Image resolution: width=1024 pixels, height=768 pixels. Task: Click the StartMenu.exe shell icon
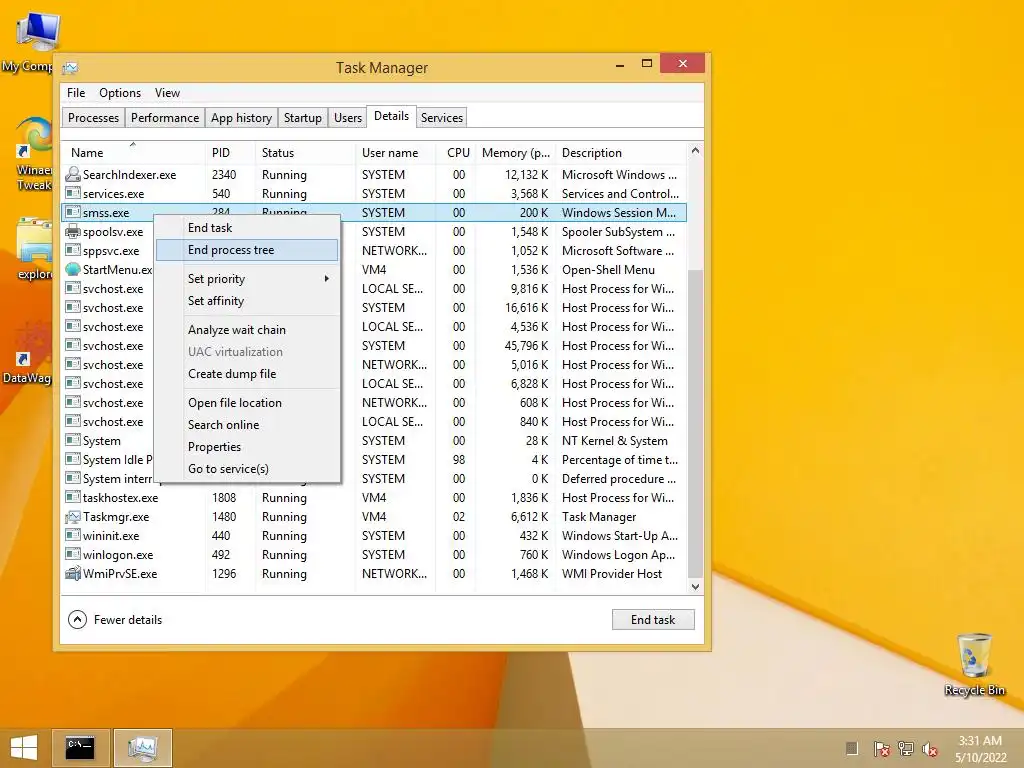72,269
